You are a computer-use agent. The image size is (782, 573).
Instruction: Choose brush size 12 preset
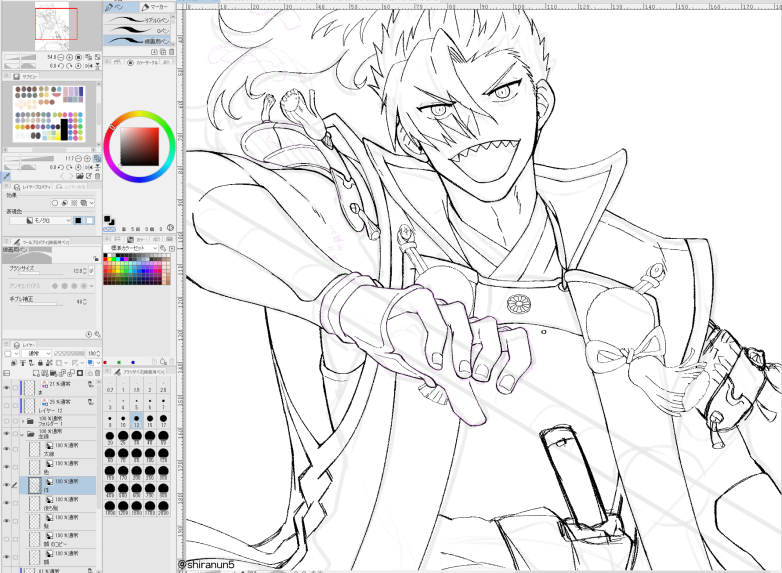tap(137, 420)
